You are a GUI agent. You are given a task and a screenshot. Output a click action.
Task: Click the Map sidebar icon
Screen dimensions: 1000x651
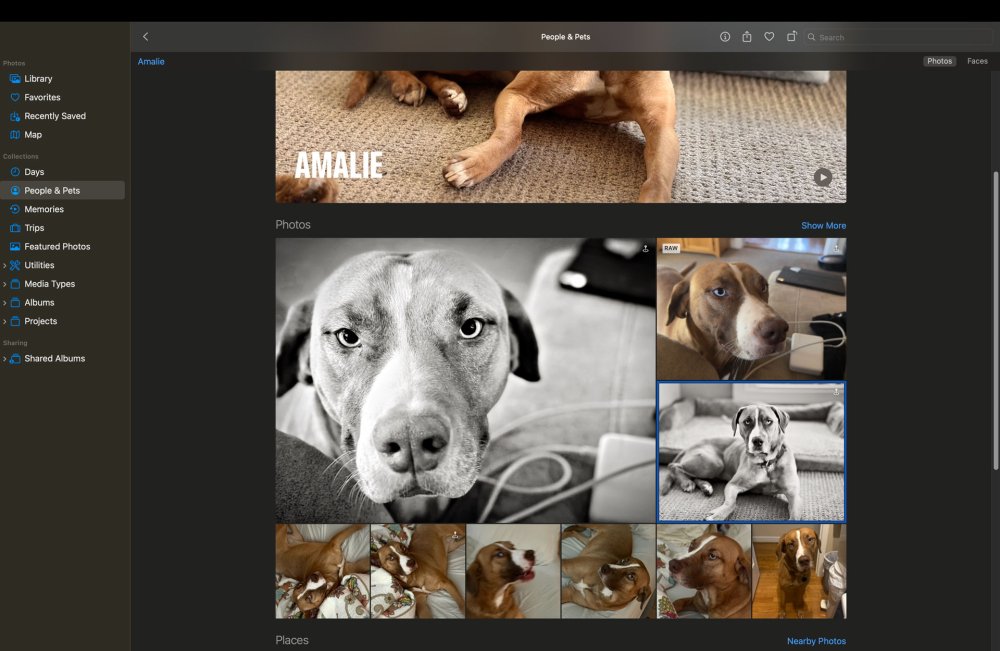click(15, 135)
